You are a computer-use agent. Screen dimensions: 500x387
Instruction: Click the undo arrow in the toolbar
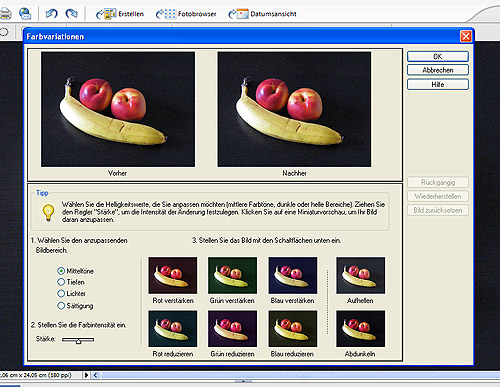(51, 14)
